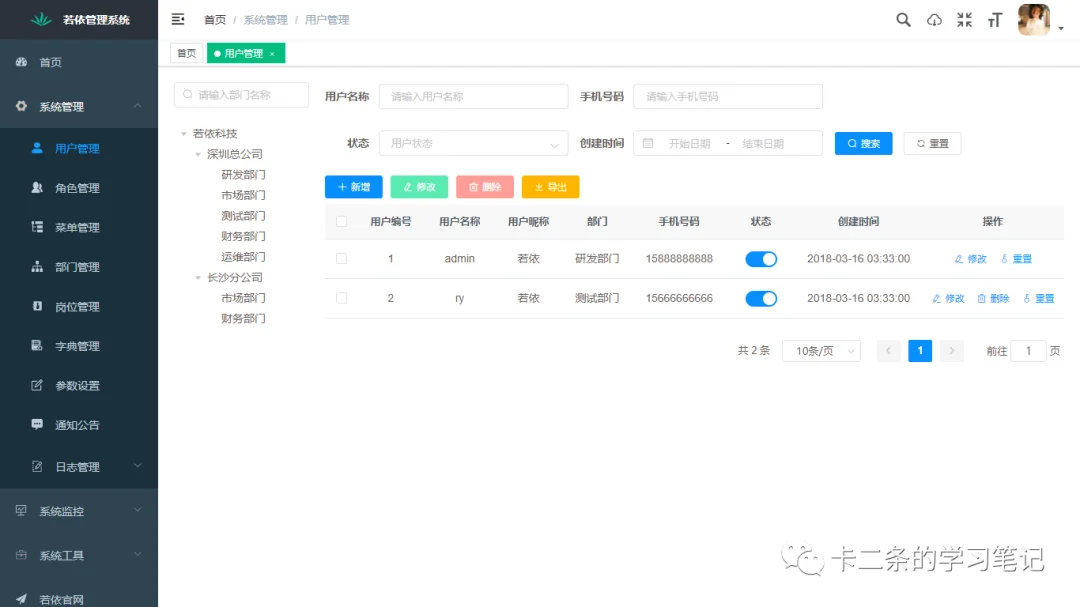Collapse the 长沙分公司 tree node
The width and height of the screenshot is (1080, 607).
point(198,278)
